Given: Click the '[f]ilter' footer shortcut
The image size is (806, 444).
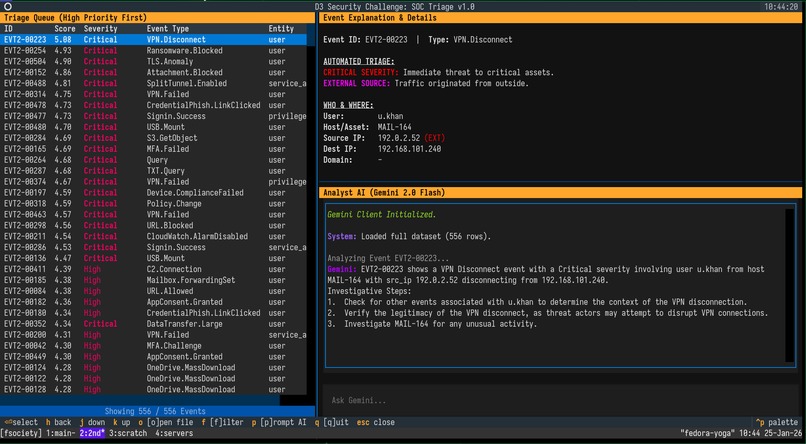Looking at the screenshot, I should pyautogui.click(x=222, y=422).
